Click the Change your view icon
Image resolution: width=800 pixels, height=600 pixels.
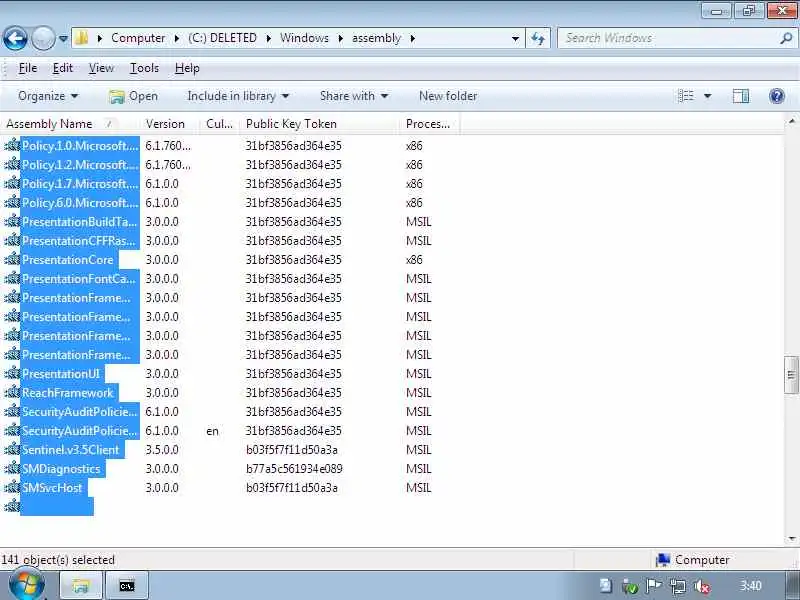click(x=686, y=96)
